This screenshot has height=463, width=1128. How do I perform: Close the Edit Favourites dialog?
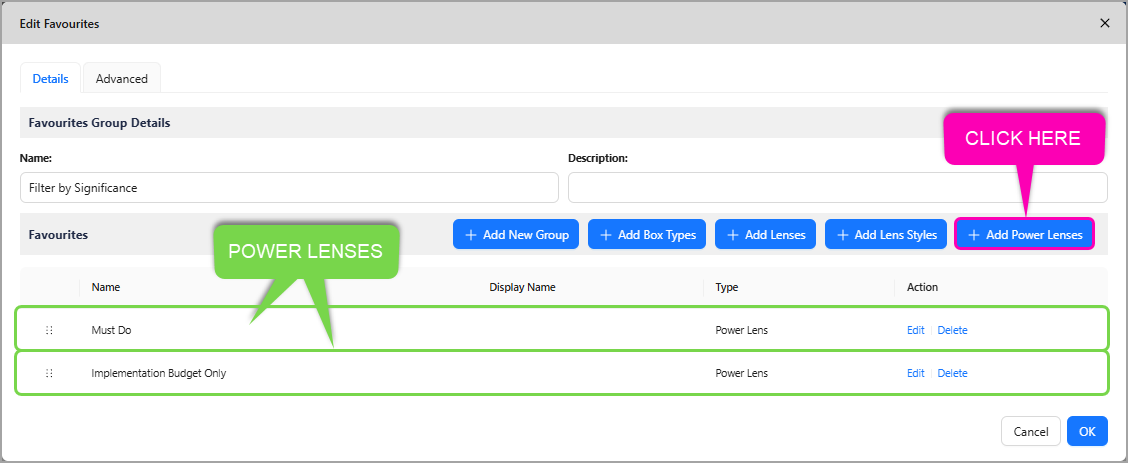pos(1104,22)
